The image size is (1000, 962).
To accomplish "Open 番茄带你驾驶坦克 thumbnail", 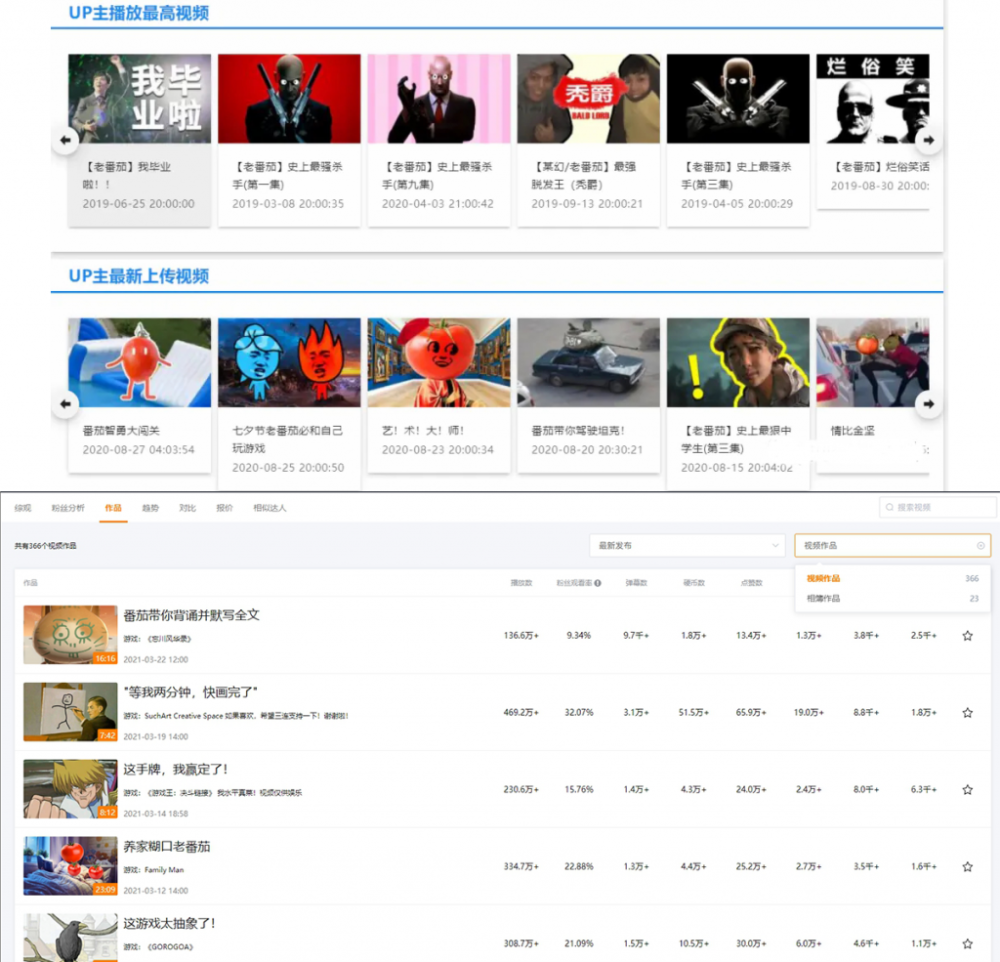I will point(588,362).
